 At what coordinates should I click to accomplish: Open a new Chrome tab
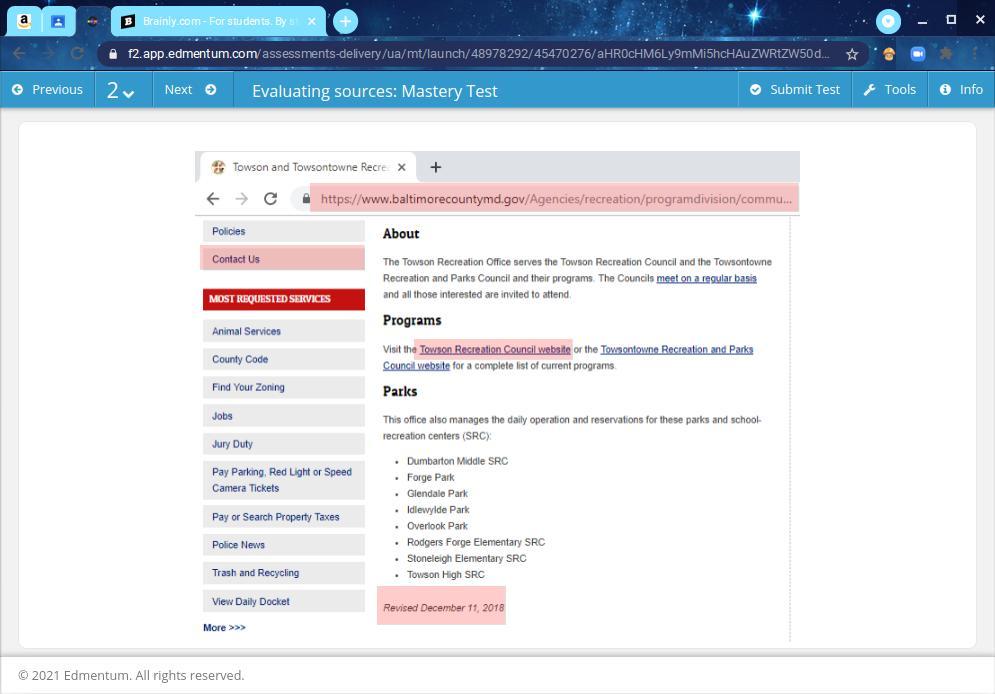point(345,21)
